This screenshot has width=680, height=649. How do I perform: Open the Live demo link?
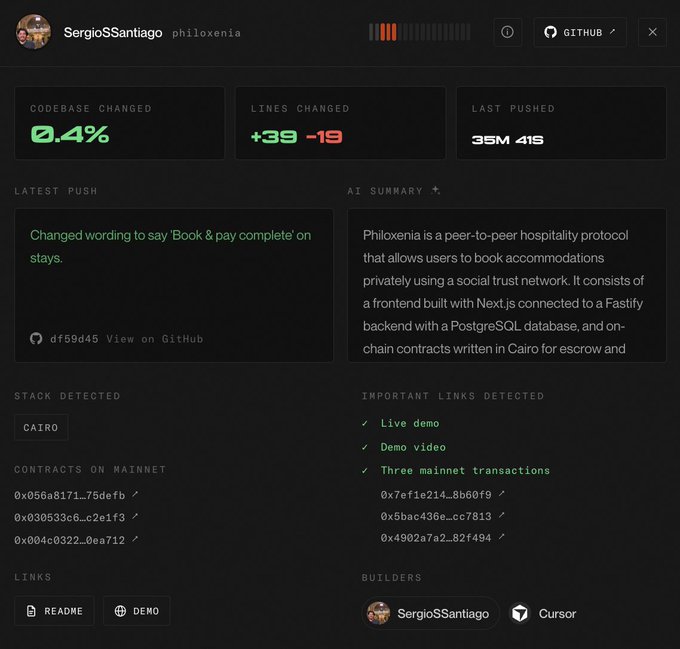[410, 423]
